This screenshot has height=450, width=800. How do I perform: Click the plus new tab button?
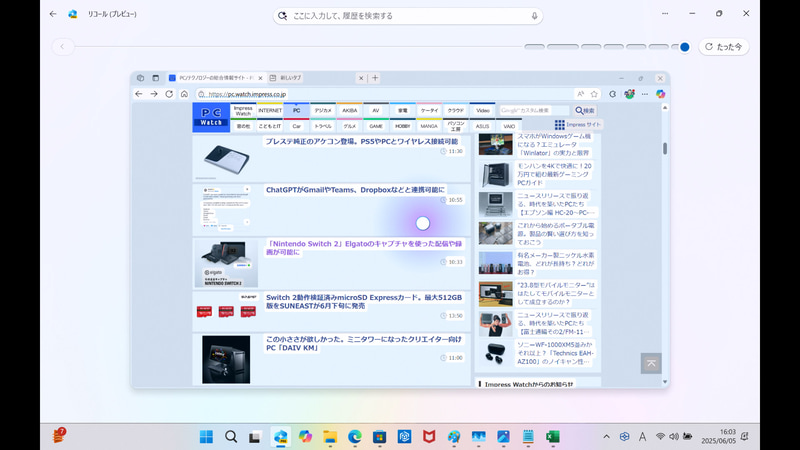[x=375, y=78]
